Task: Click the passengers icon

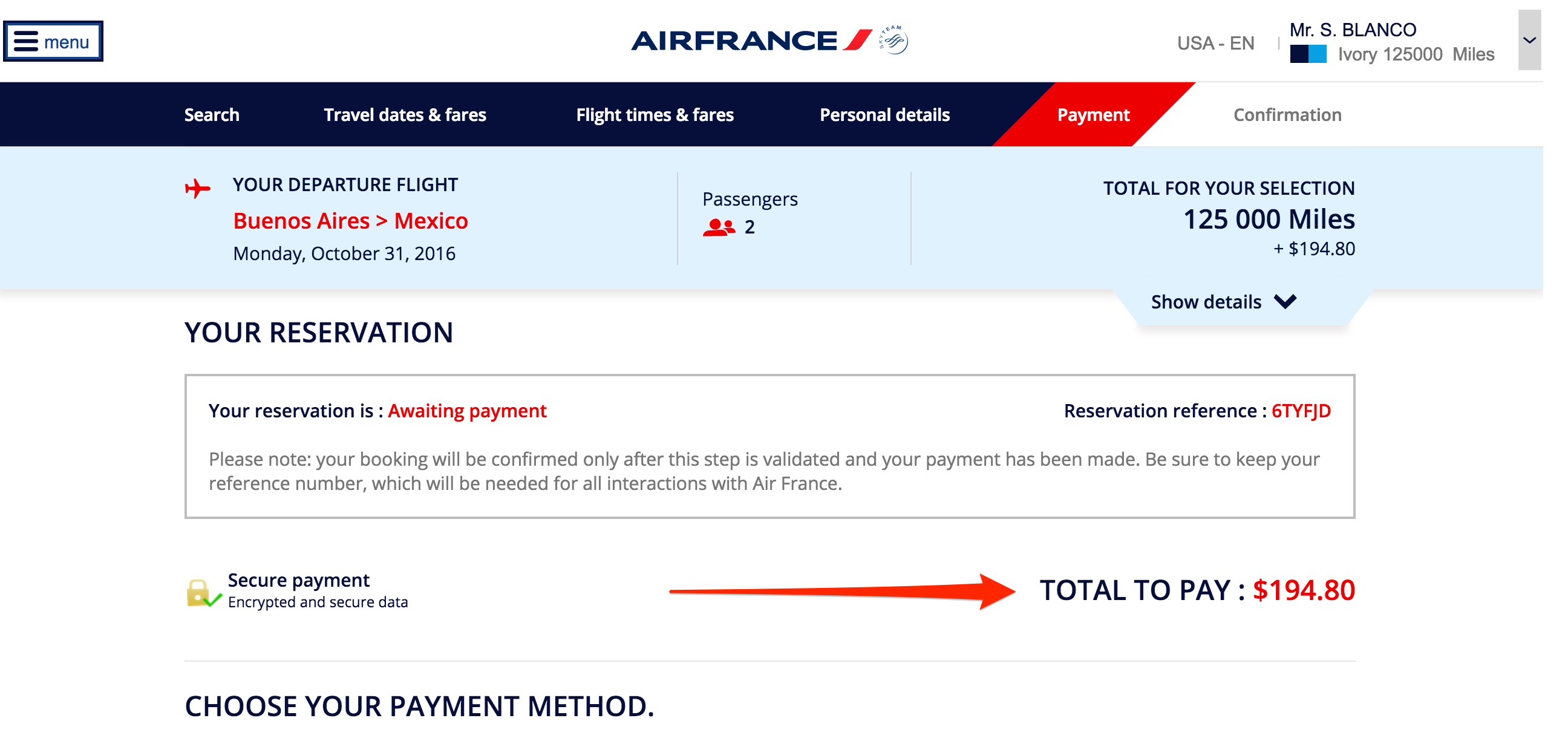Action: coord(719,226)
